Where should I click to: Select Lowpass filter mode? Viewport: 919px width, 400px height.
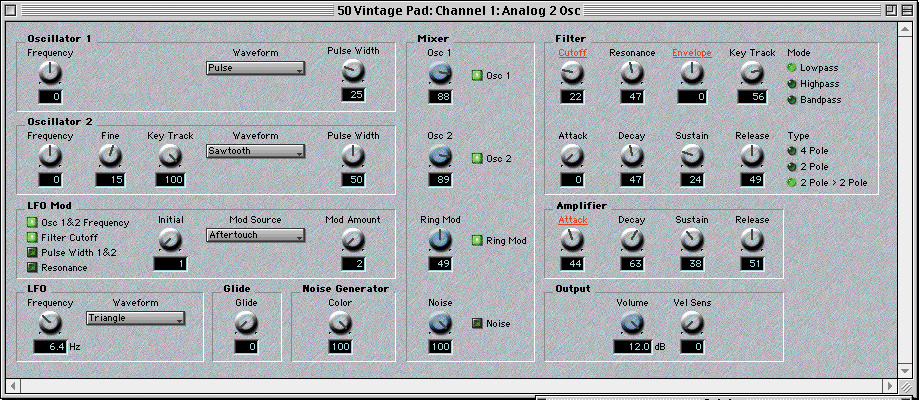pos(791,68)
